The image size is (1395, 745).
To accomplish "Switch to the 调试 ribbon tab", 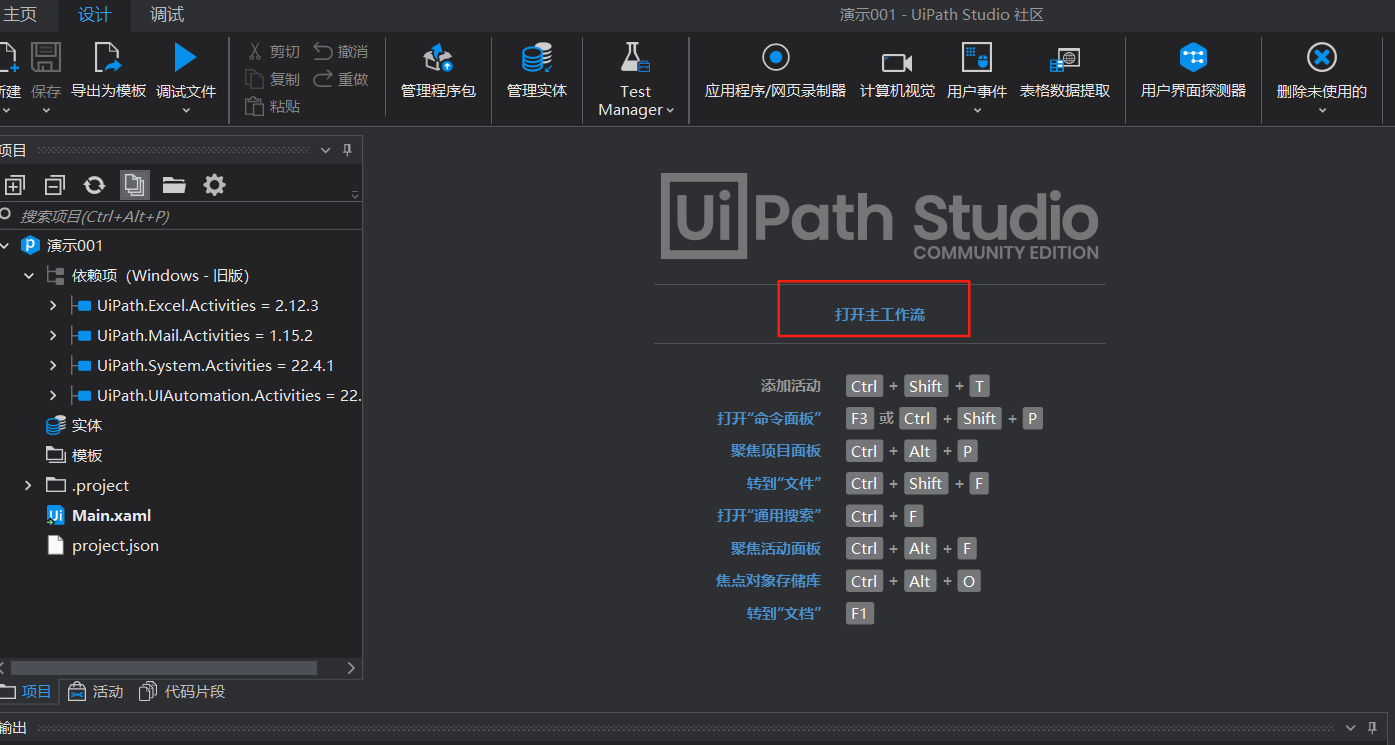I will (x=167, y=14).
